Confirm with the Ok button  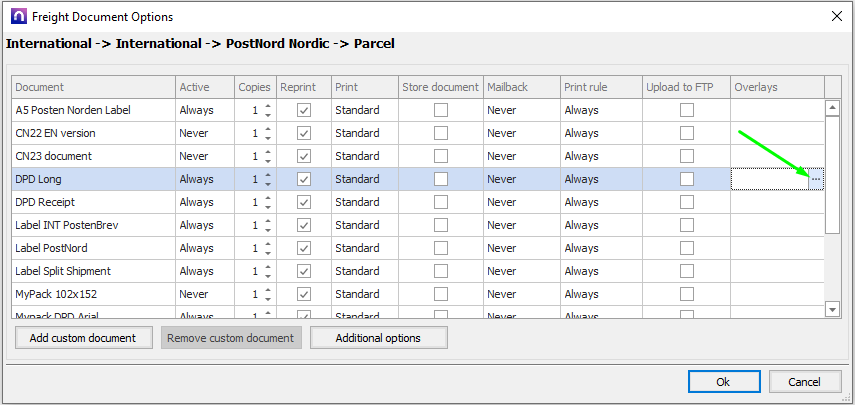pos(723,382)
